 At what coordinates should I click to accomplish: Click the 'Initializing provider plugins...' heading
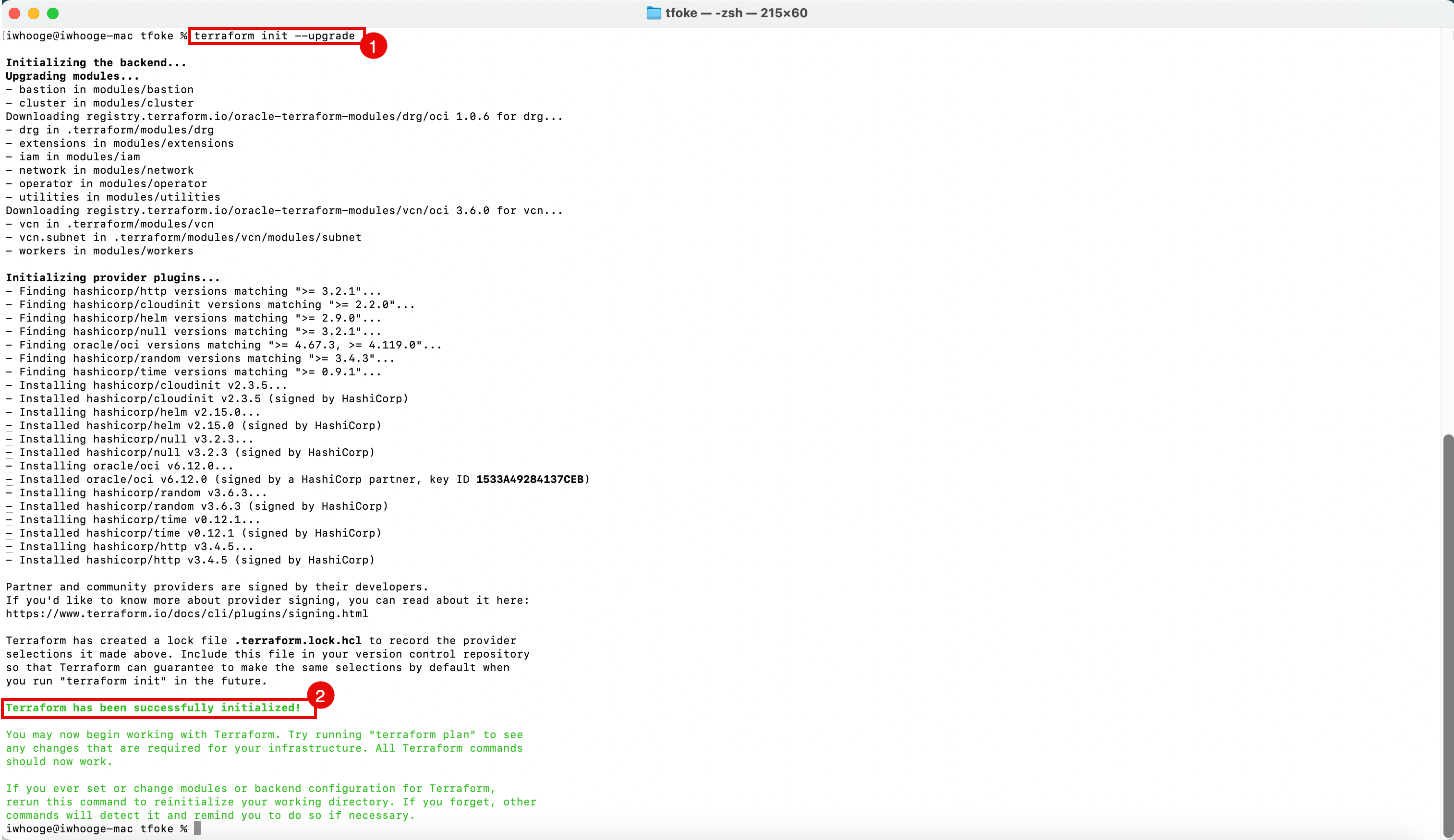(112, 277)
